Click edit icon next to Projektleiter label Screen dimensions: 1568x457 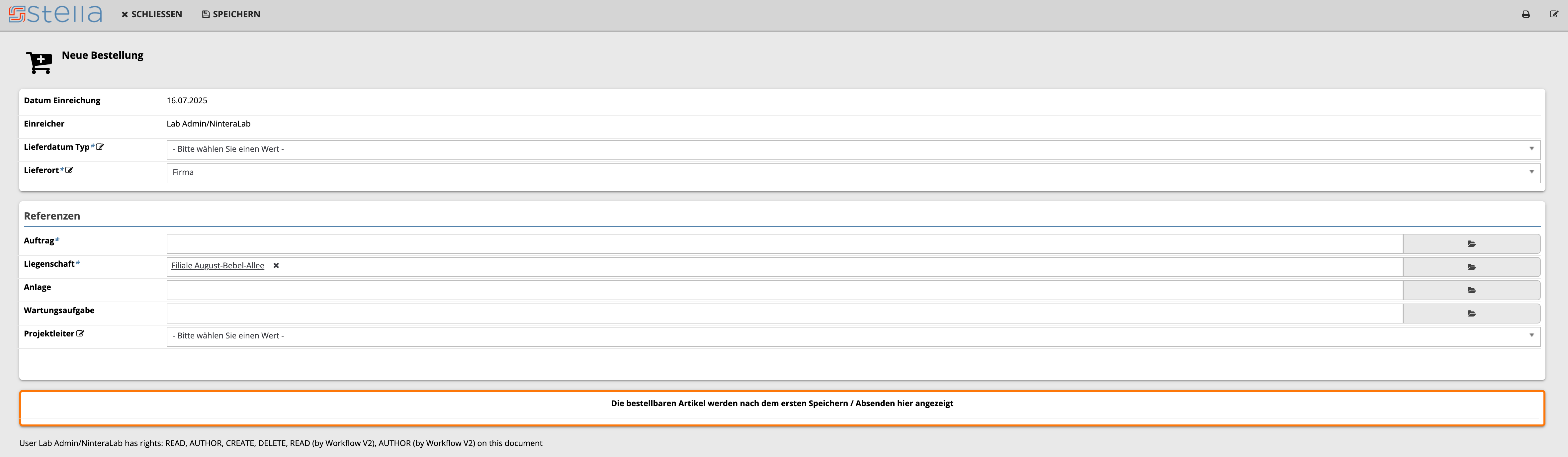80,333
